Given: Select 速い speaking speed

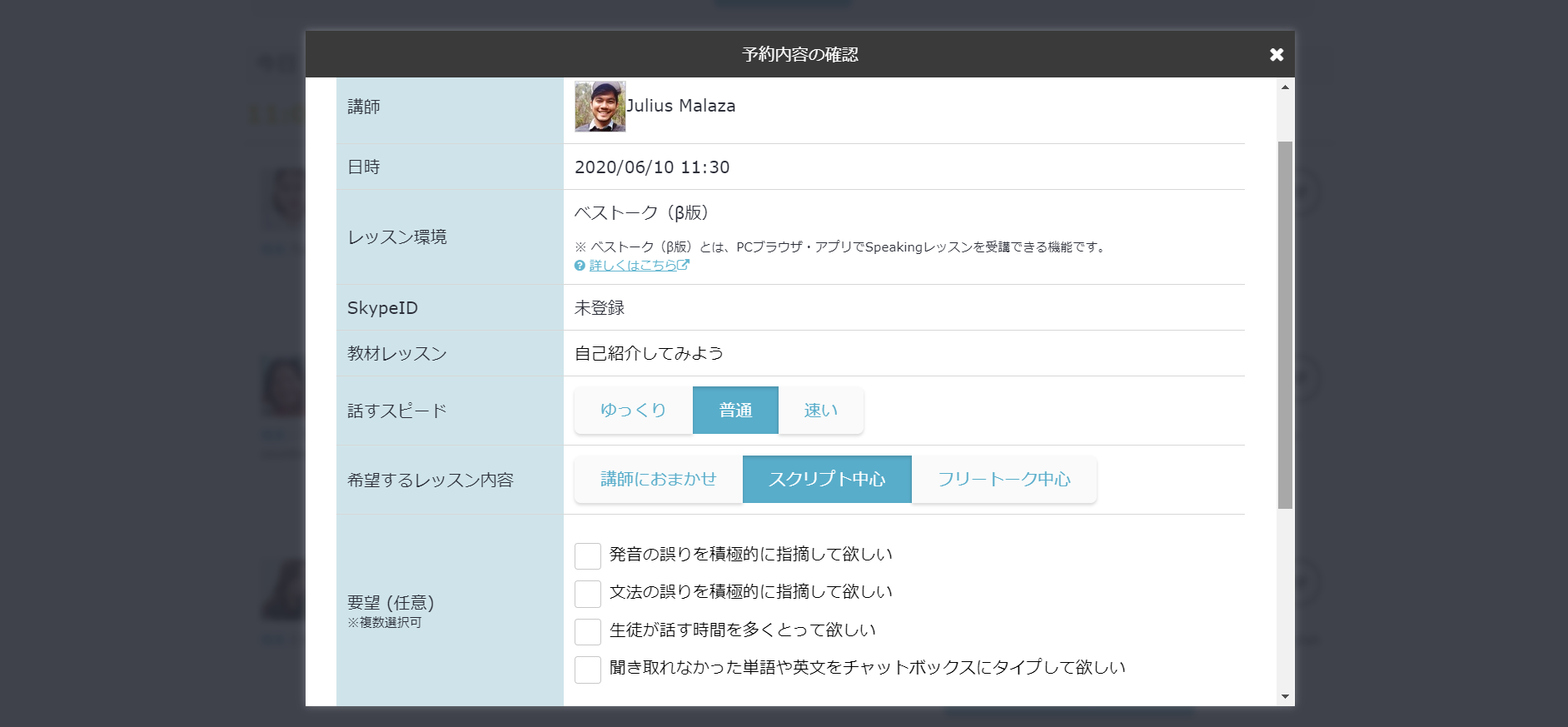Looking at the screenshot, I should pyautogui.click(x=820, y=411).
